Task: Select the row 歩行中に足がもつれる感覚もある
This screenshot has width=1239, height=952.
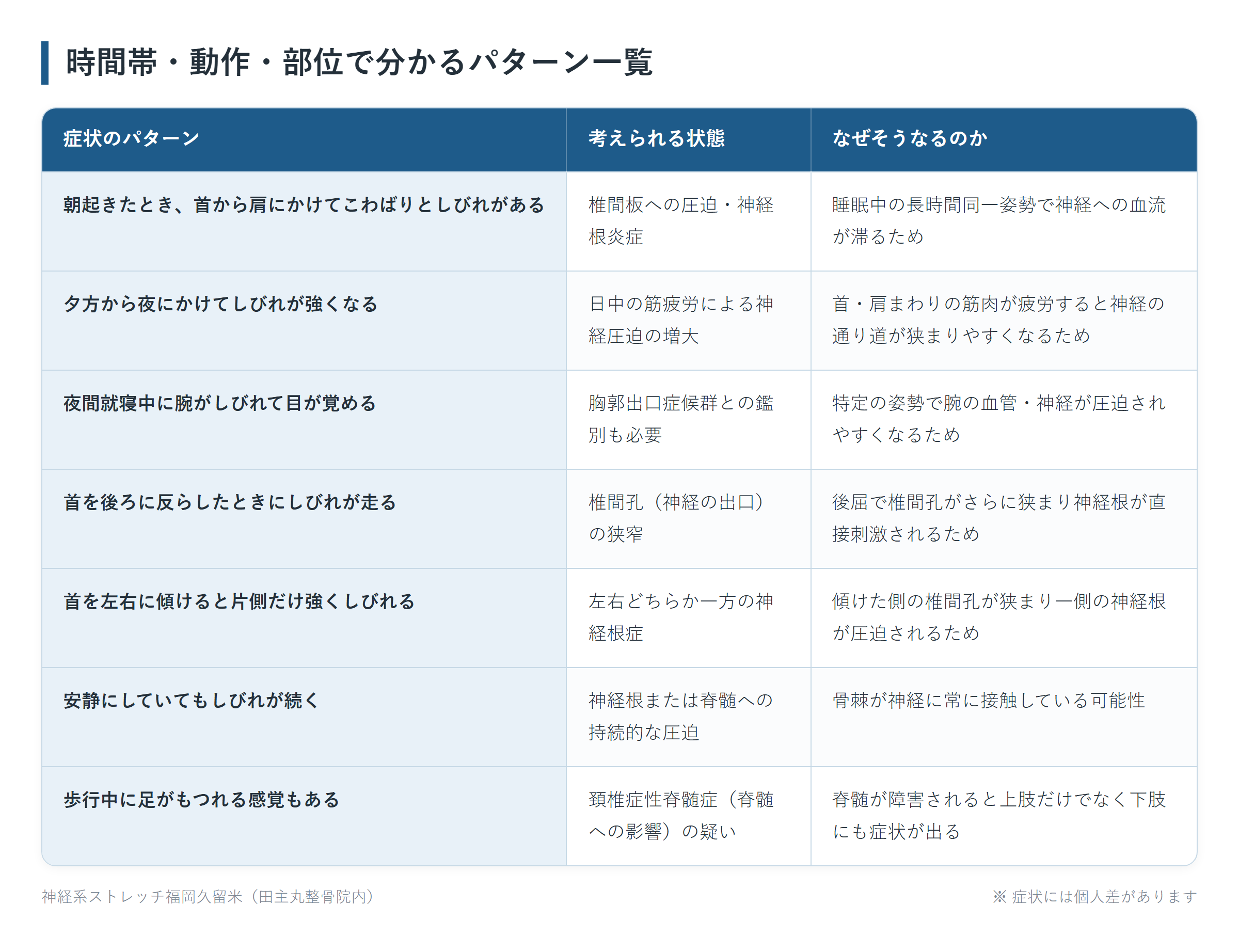Action: (619, 816)
